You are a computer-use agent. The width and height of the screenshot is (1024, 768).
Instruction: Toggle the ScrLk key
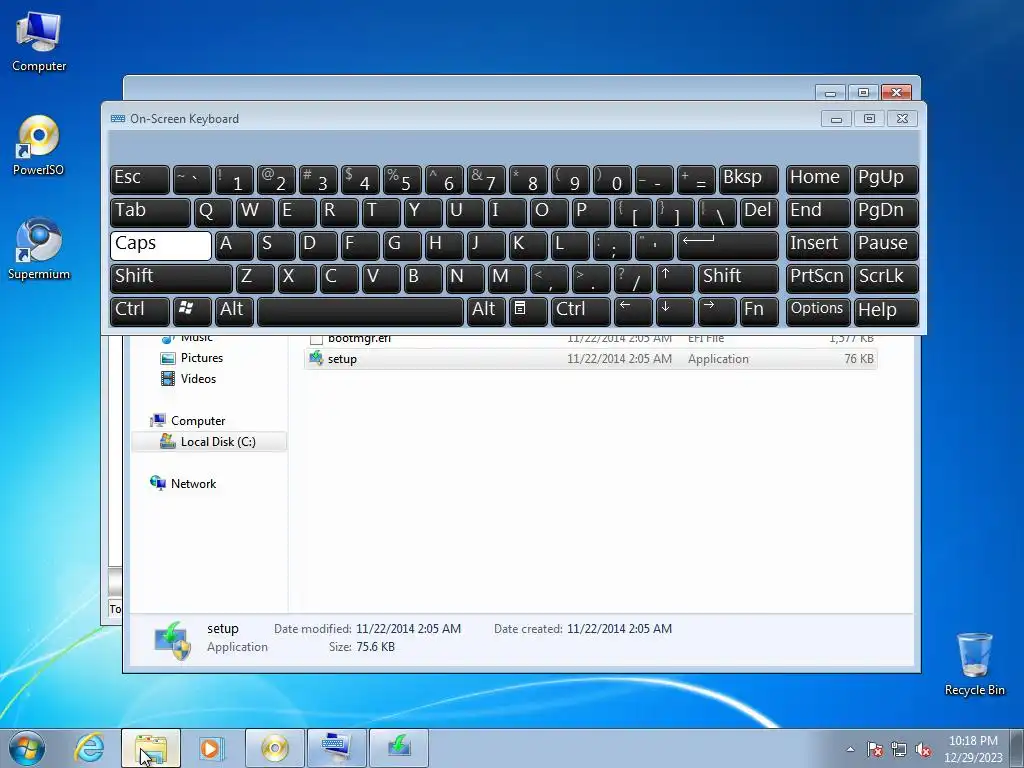(886, 278)
